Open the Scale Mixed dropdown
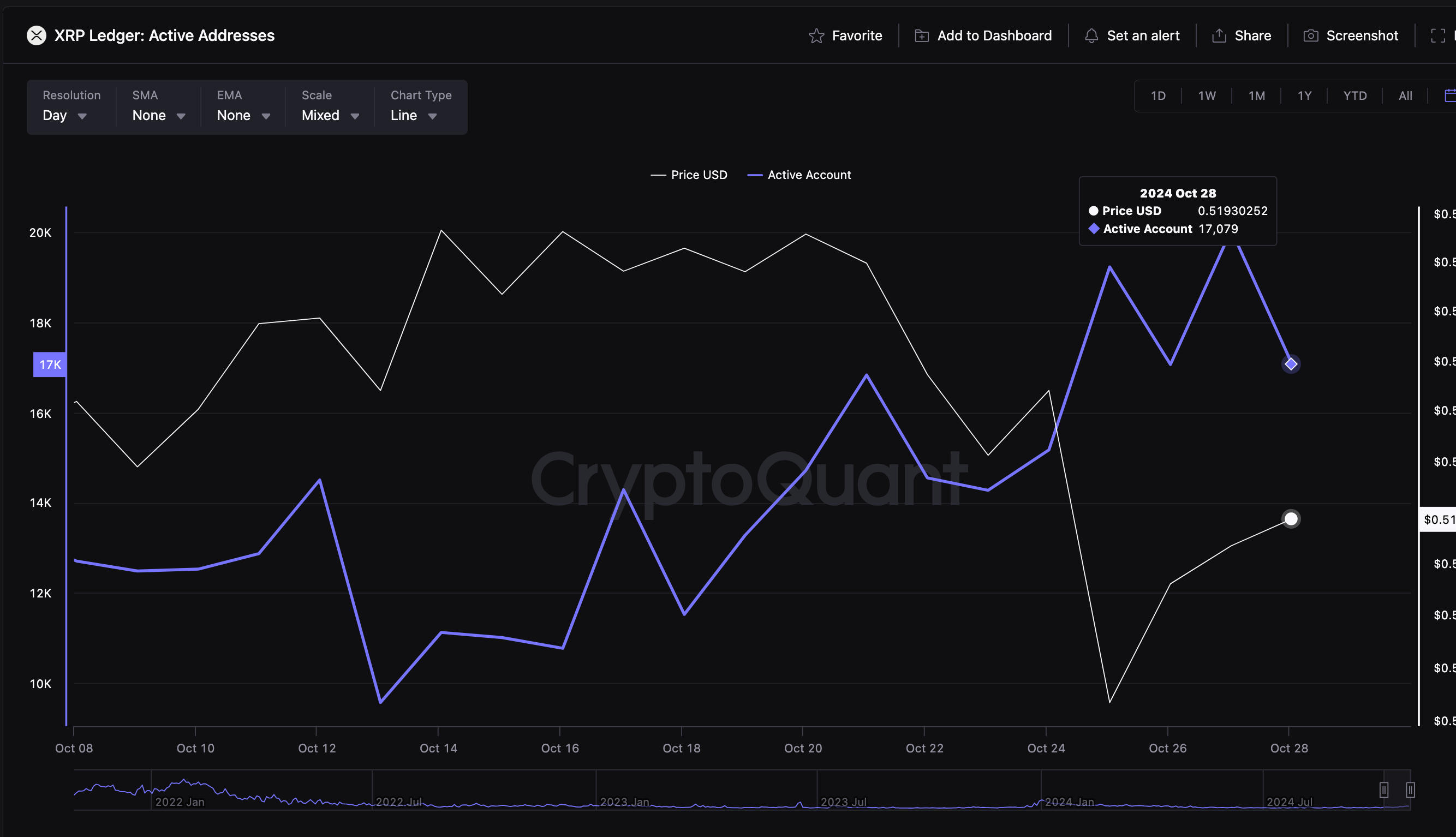Viewport: 1456px width, 837px height. point(330,107)
